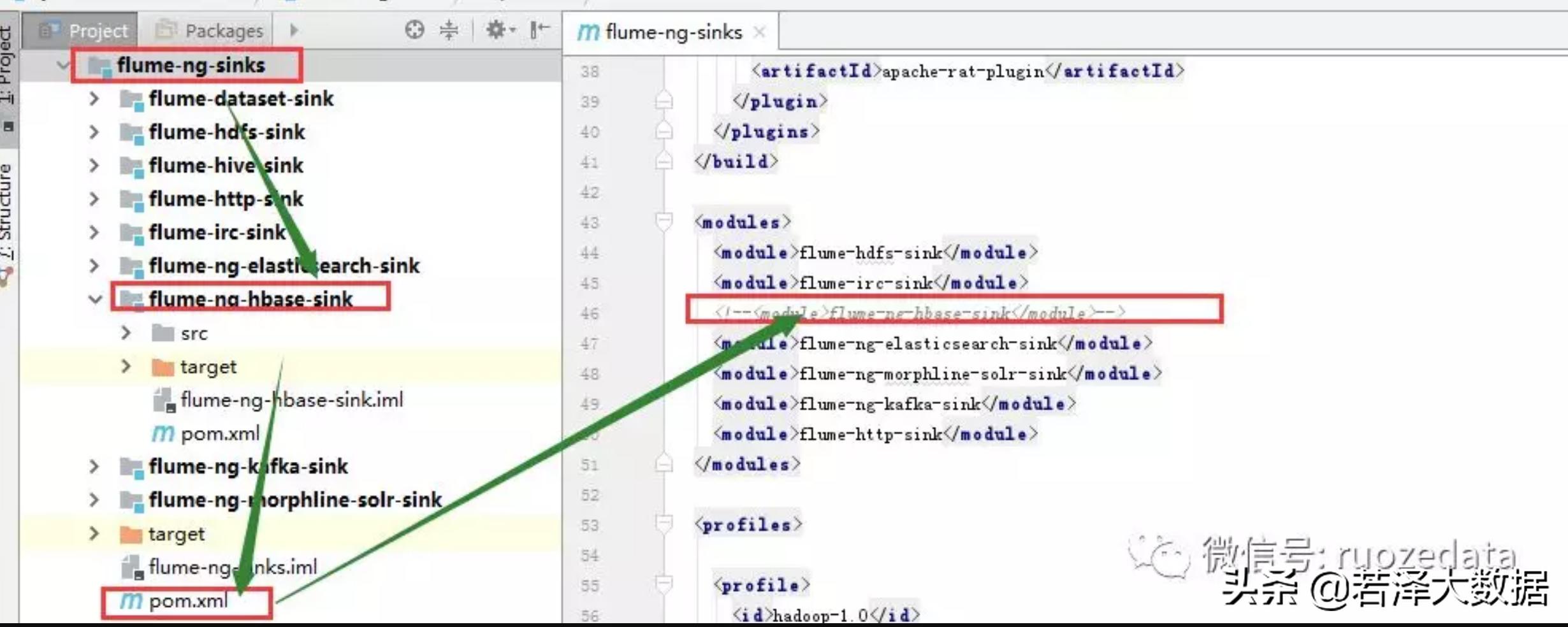Select flume-ng-hbase-sink.iml file
1568x627 pixels.
click(292, 400)
